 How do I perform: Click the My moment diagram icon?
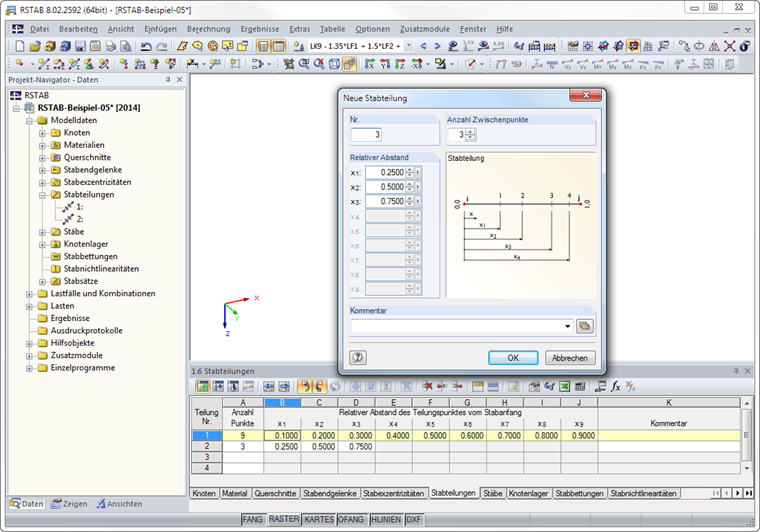point(613,64)
